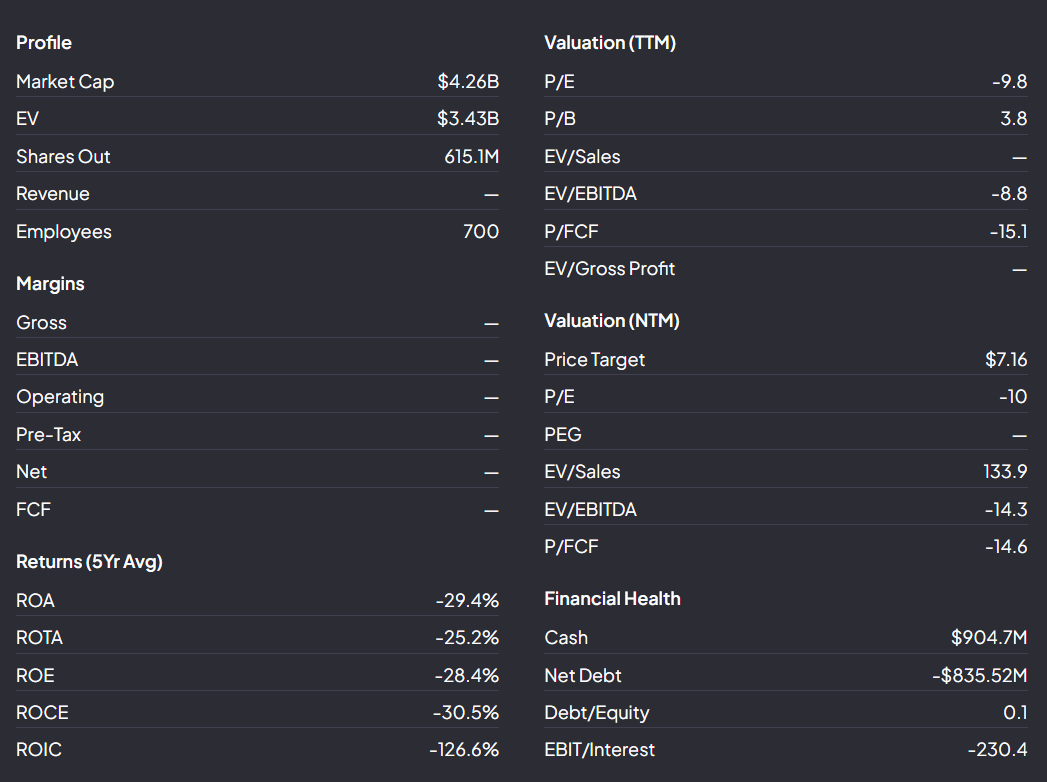Image resolution: width=1047 pixels, height=782 pixels.
Task: Select the Market Cap $4.26B value
Action: (x=468, y=81)
